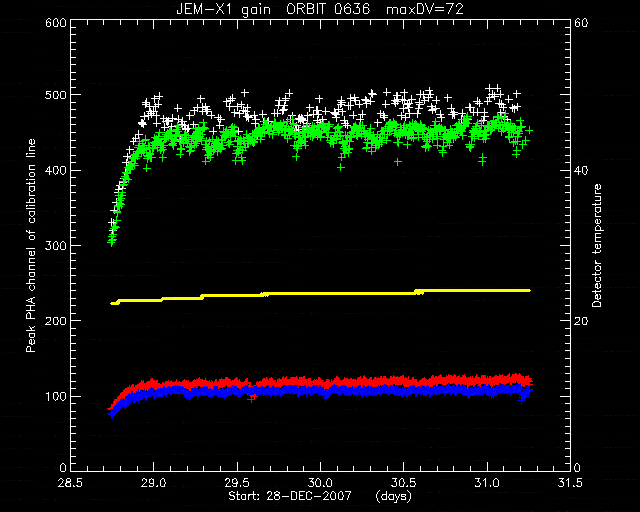
Task: Click the 'Detector temperature' right axis label
Action: click(597, 245)
